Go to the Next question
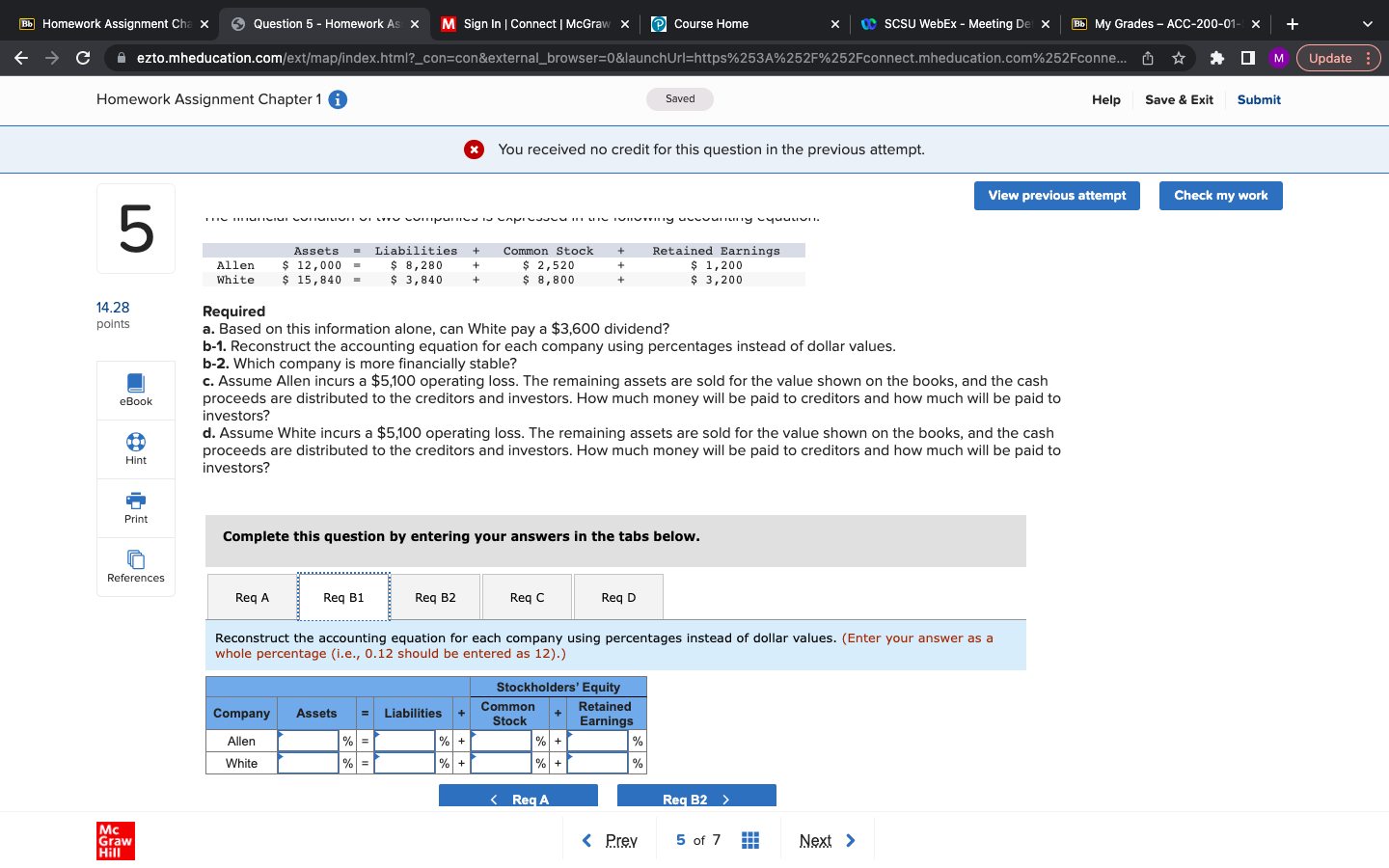 (x=828, y=841)
